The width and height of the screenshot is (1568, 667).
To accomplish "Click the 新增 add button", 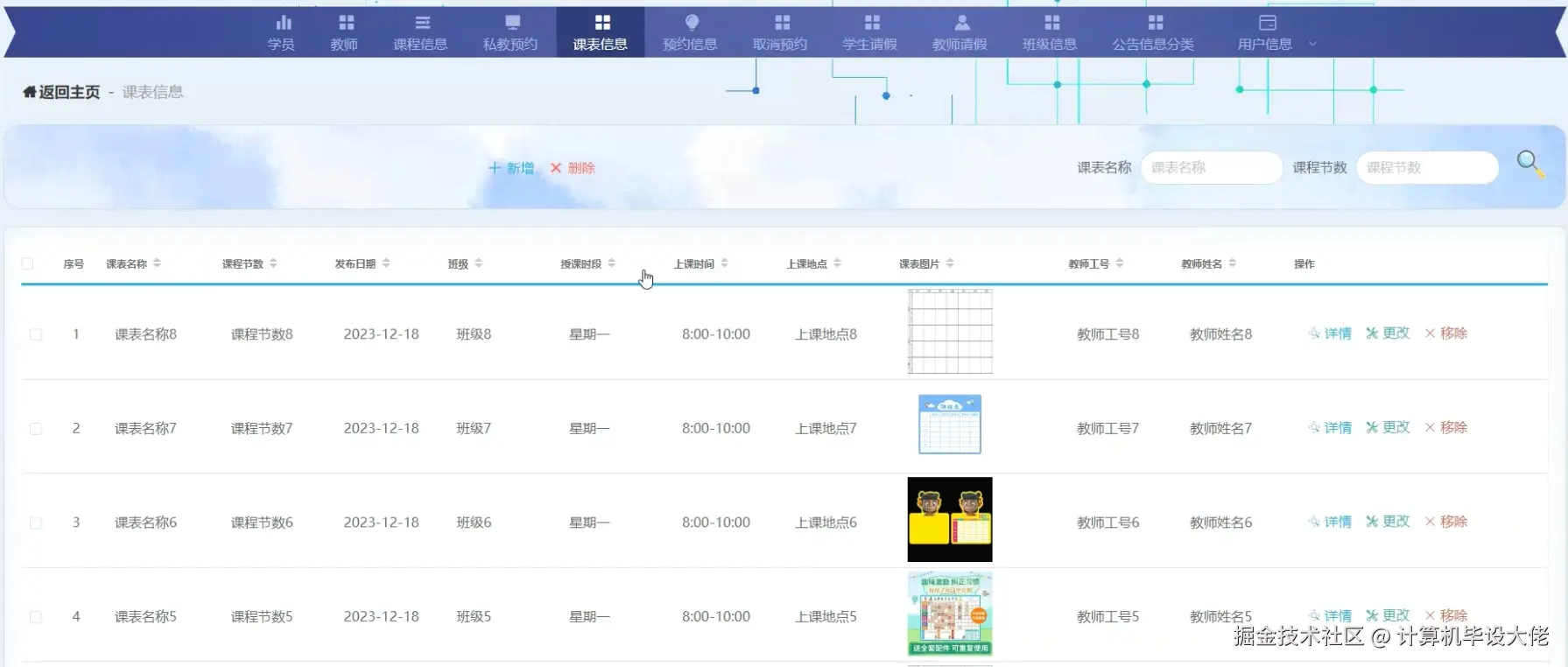I will click(511, 168).
